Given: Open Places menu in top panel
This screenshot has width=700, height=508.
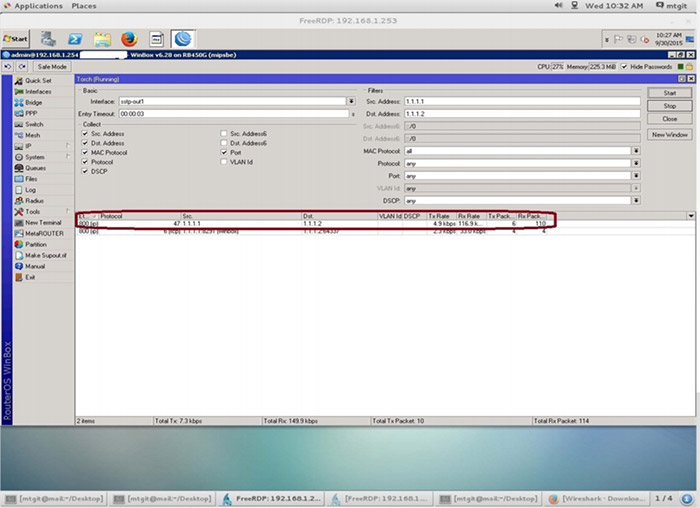Looking at the screenshot, I should (83, 6).
